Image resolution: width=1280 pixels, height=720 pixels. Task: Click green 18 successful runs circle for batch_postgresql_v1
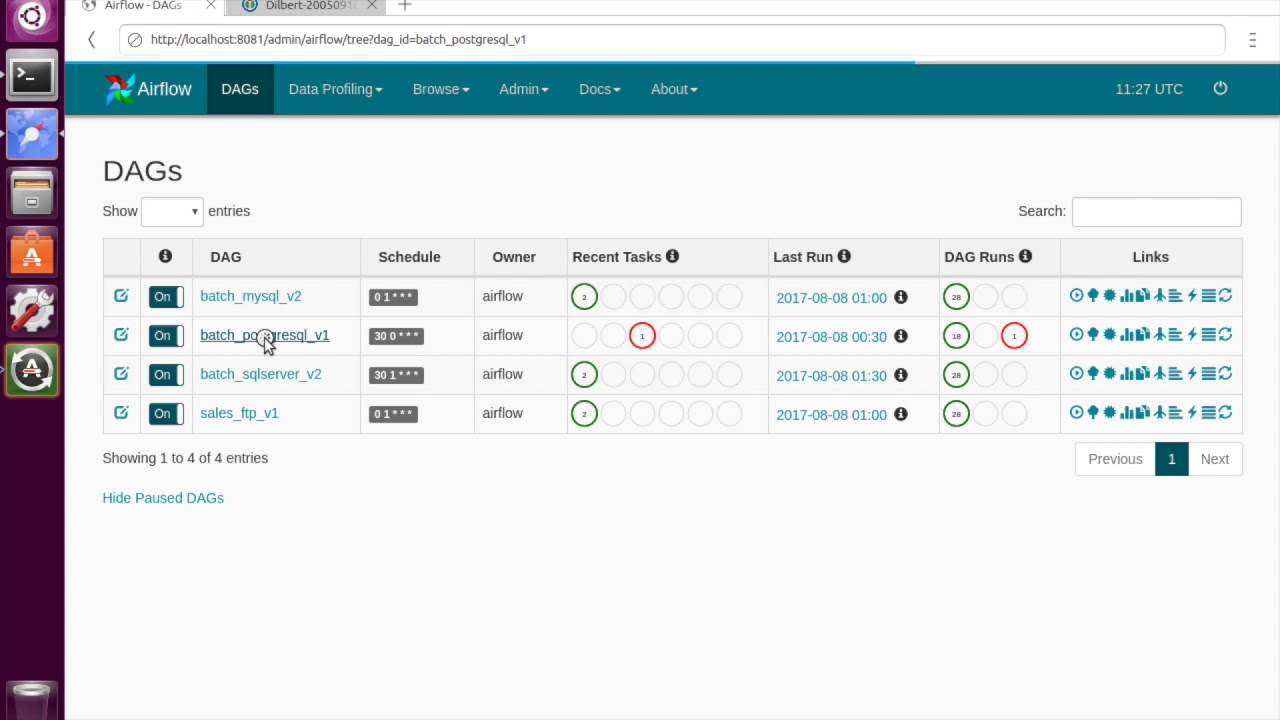pos(956,336)
